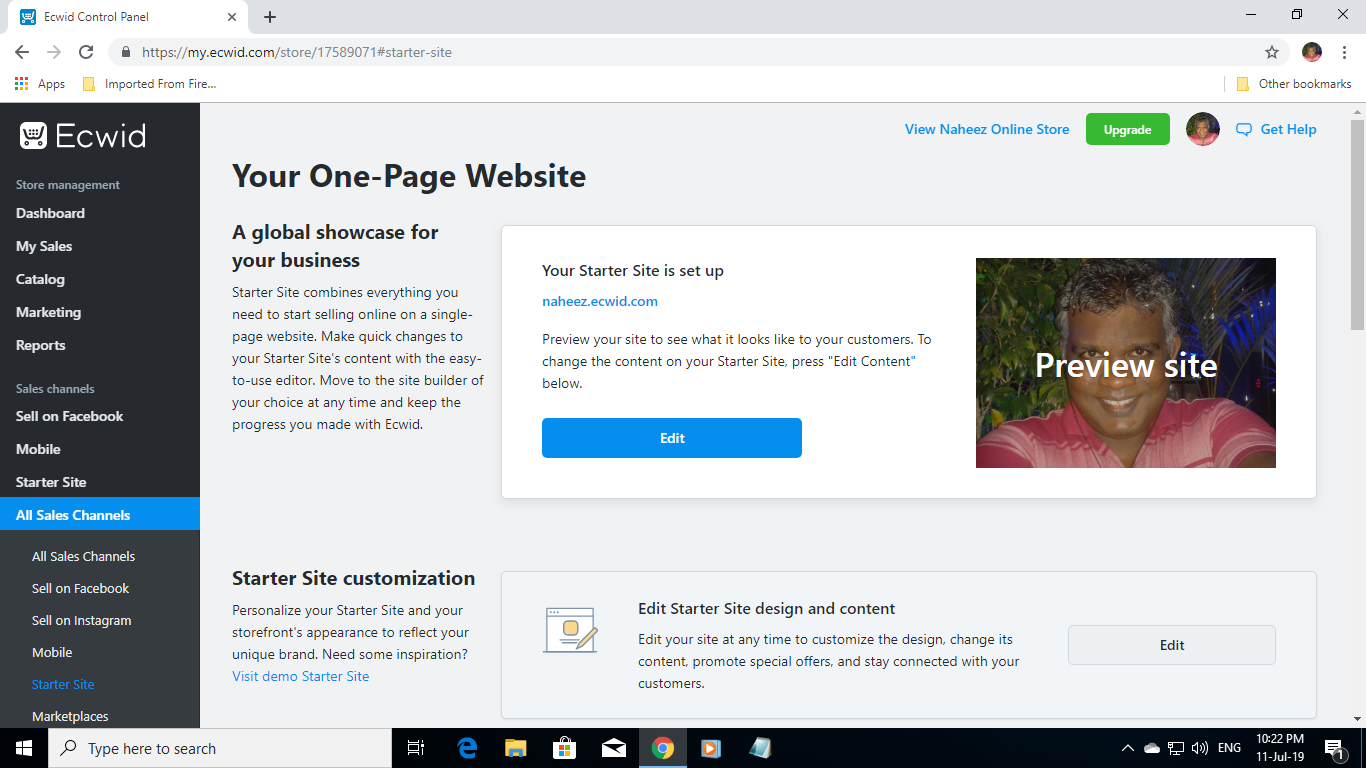The image size is (1366, 768).
Task: Select All Sales Channels submenu item
Action: [x=84, y=556]
